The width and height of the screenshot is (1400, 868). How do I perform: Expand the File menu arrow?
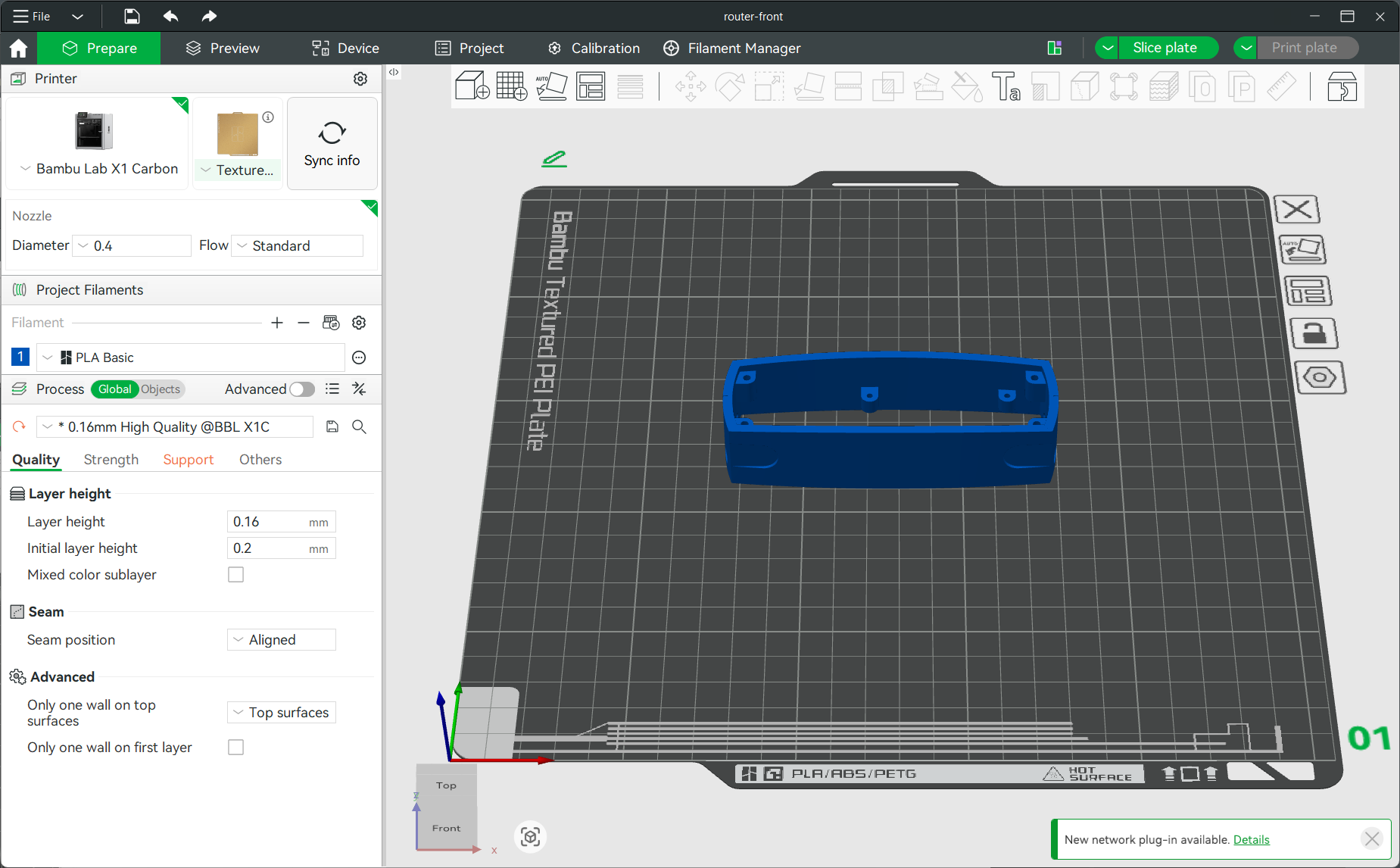pyautogui.click(x=77, y=16)
